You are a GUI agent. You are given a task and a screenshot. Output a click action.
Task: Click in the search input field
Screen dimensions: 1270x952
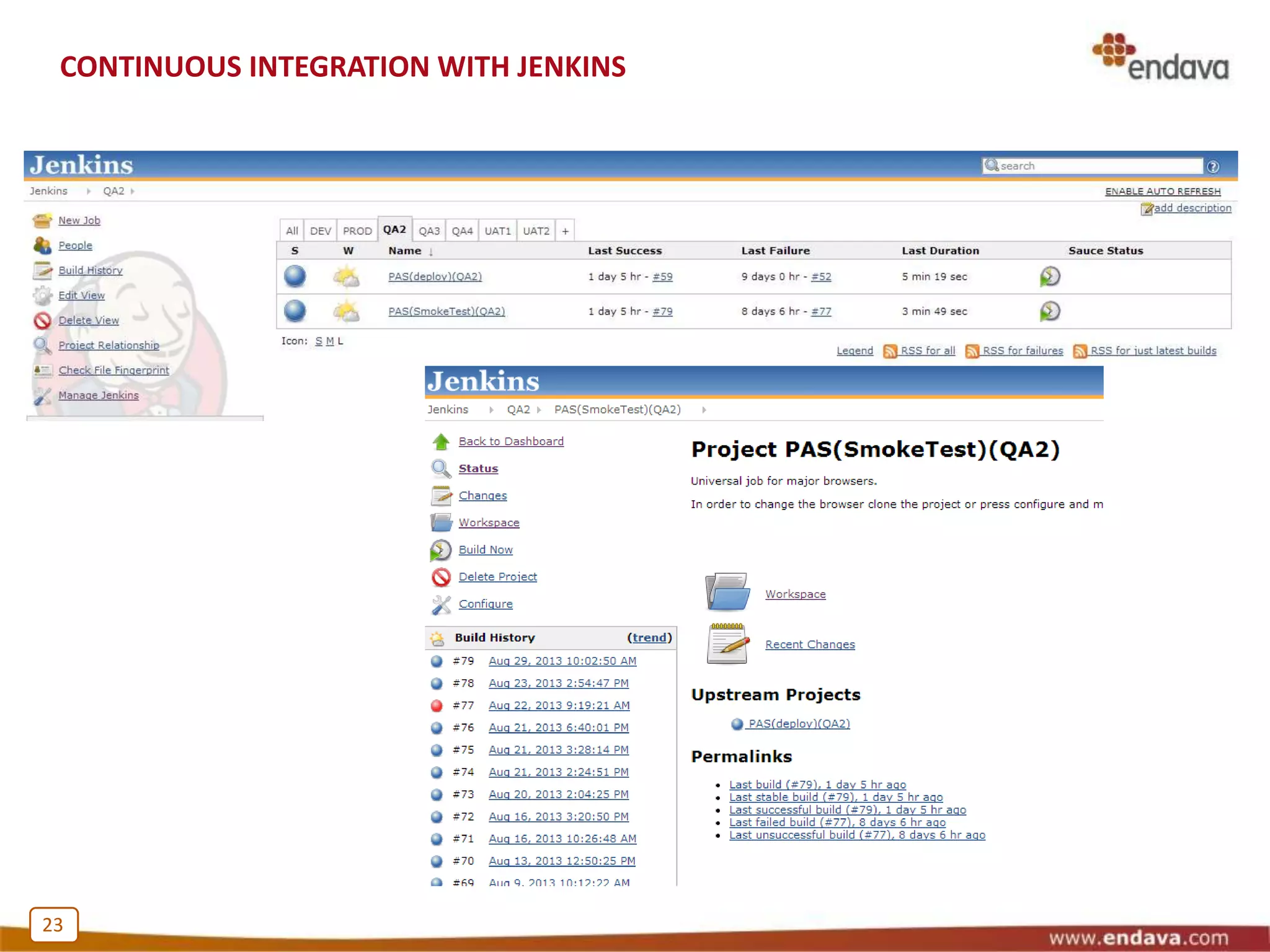[x=1093, y=166]
